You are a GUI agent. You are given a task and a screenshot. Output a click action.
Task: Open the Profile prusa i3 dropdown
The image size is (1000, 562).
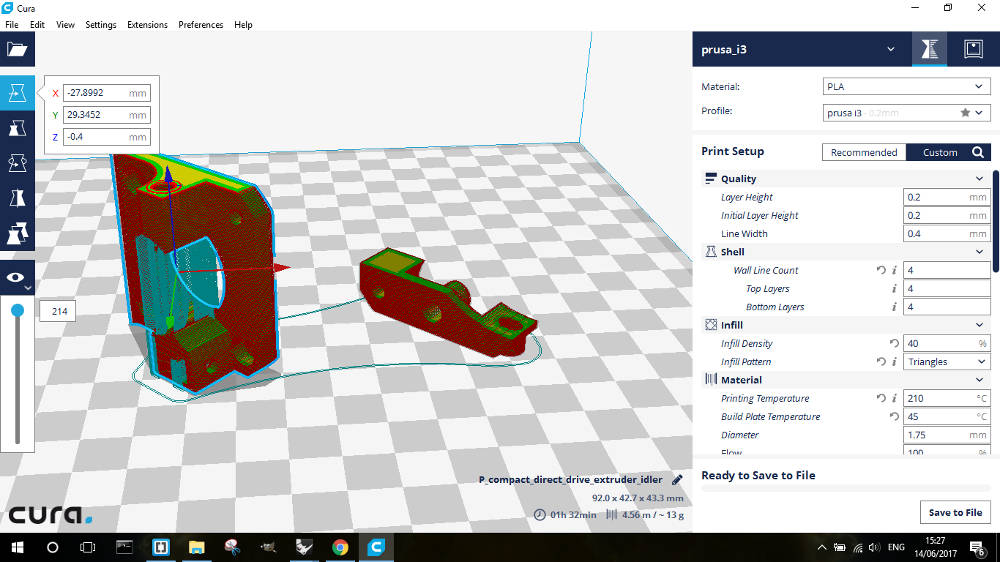click(906, 112)
